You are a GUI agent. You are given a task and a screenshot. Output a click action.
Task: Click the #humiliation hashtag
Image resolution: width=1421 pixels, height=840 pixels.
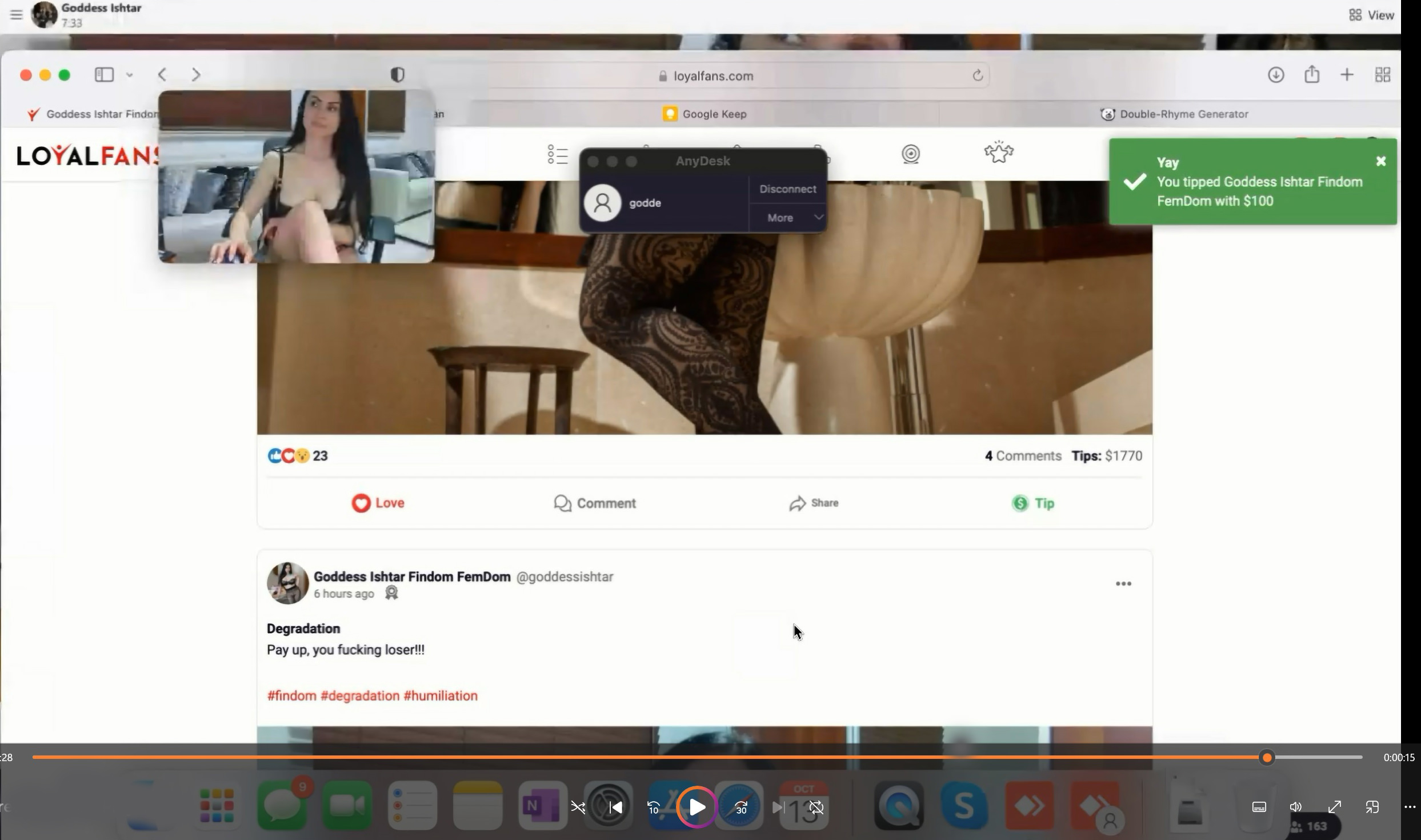pos(441,695)
